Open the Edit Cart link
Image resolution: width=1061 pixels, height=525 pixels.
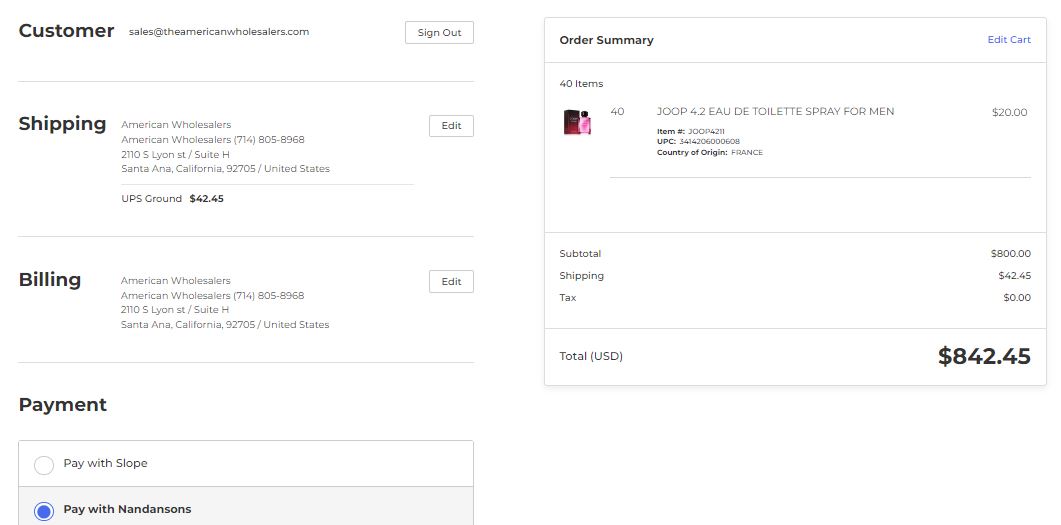pos(1009,40)
